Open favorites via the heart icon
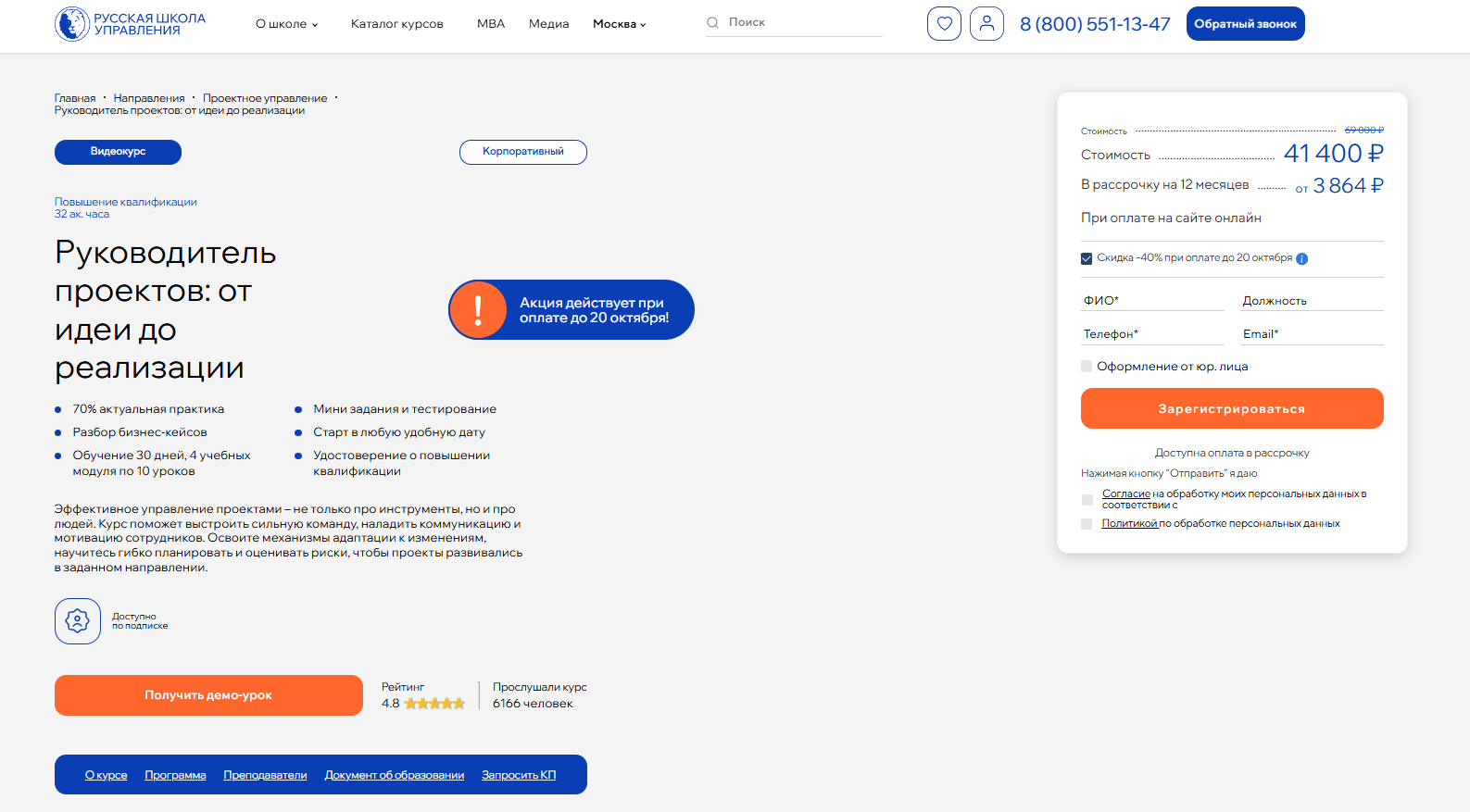Screen dimensions: 1470x812 [944, 24]
